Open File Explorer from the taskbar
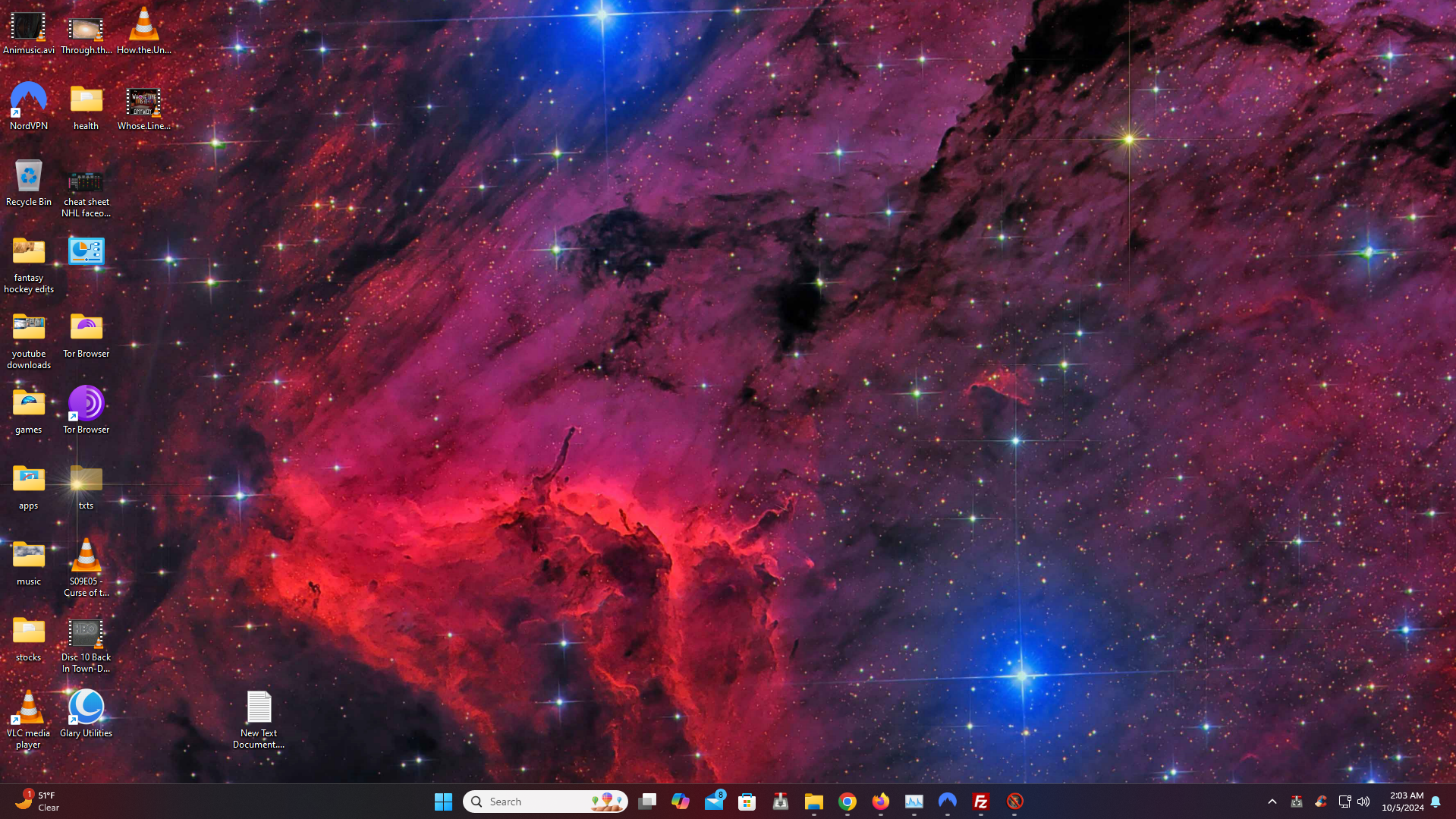Viewport: 1456px width, 819px height. tap(813, 802)
